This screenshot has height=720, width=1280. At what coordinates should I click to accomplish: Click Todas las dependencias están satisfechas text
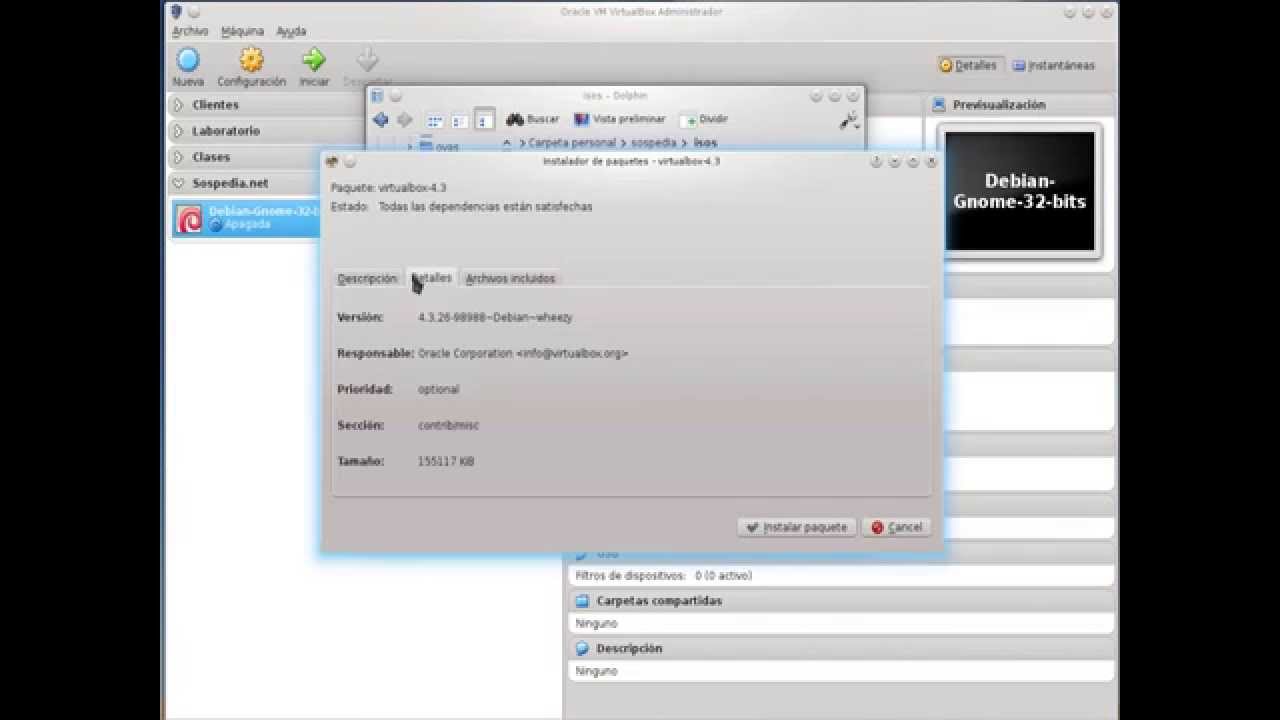[x=485, y=207]
